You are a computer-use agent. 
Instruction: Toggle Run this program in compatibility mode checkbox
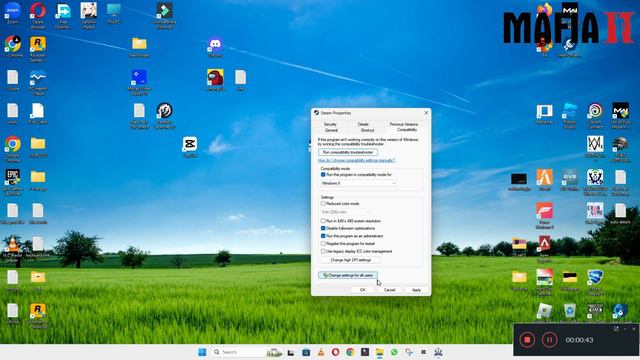323,175
